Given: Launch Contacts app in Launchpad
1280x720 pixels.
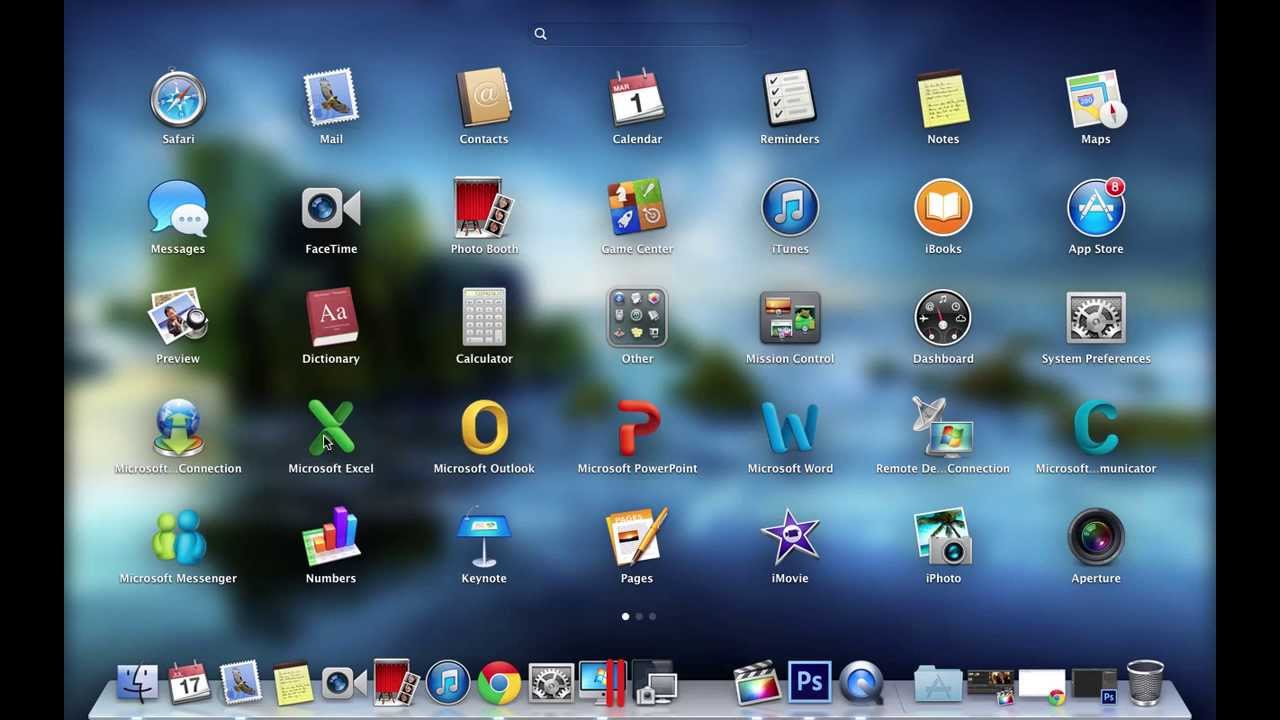Looking at the screenshot, I should 484,99.
